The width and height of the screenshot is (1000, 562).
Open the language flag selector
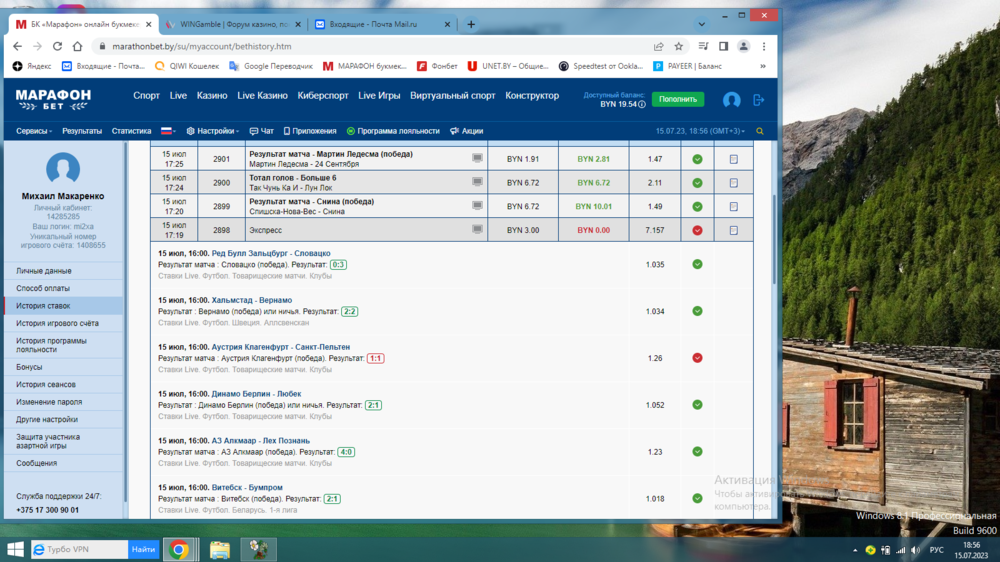pos(167,131)
